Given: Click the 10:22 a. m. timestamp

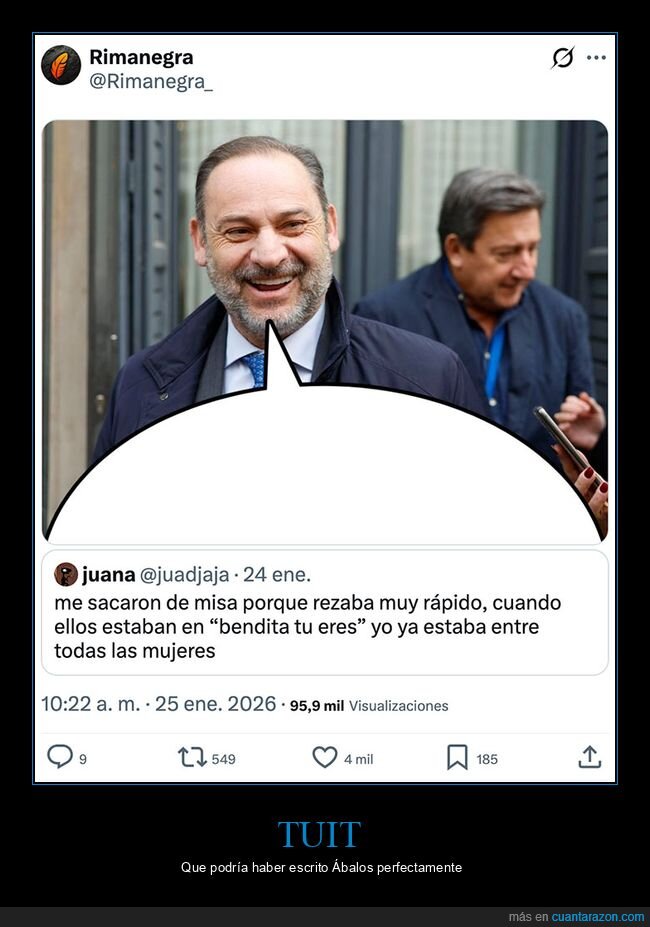Looking at the screenshot, I should click(x=90, y=704).
